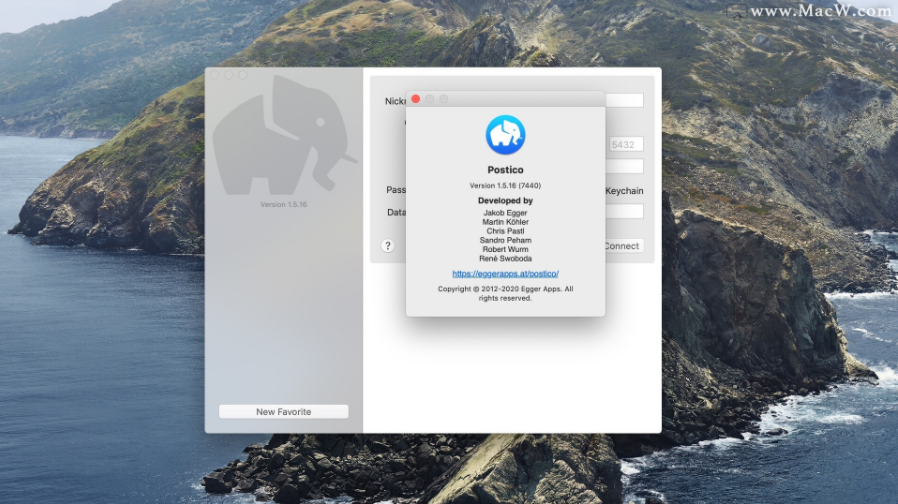Click the René Swoboda name
Screen dimensions: 898x504
(505, 258)
